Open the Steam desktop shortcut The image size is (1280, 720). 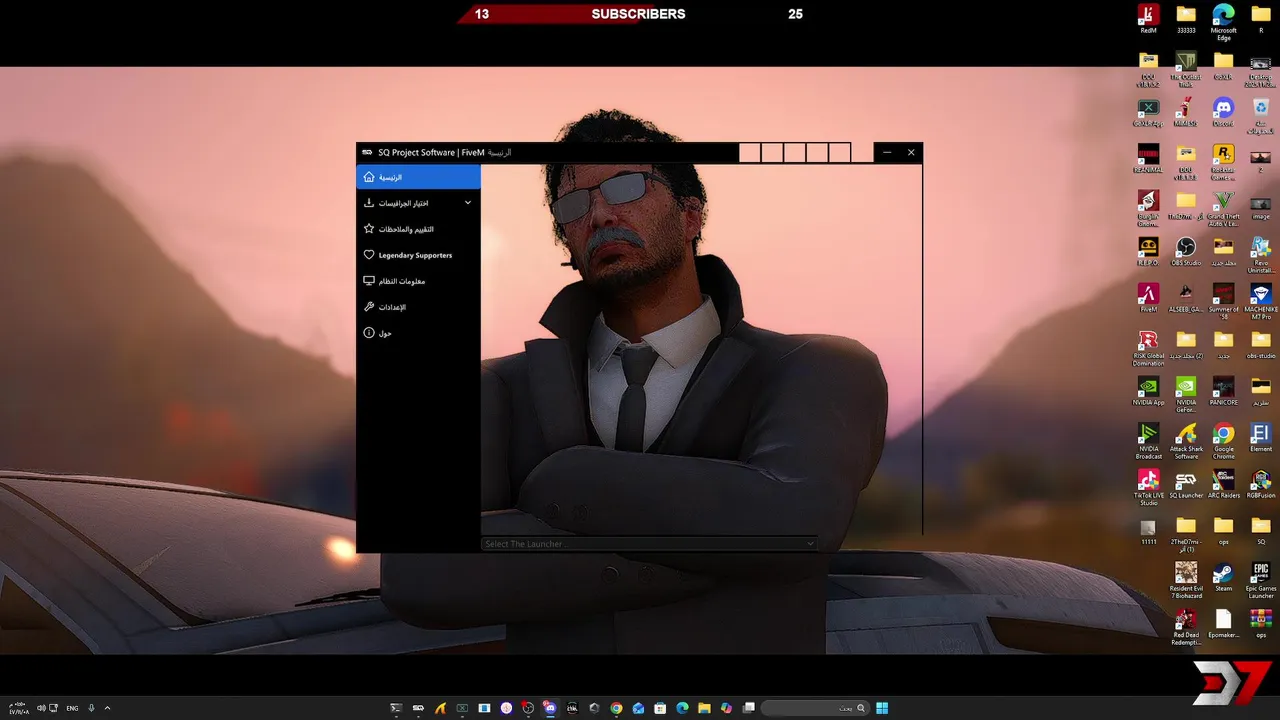(x=1223, y=576)
